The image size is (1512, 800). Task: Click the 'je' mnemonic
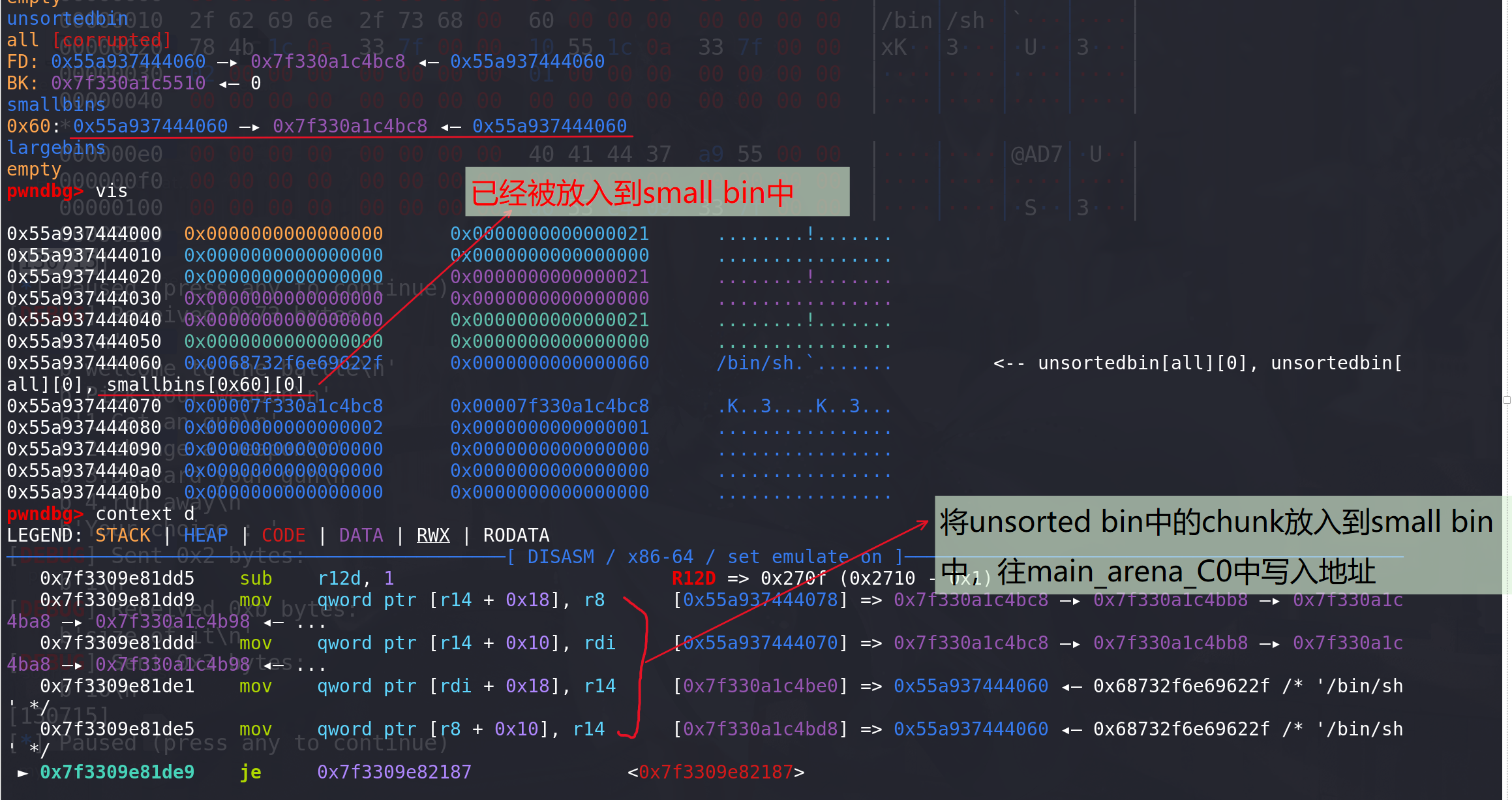tap(250, 772)
